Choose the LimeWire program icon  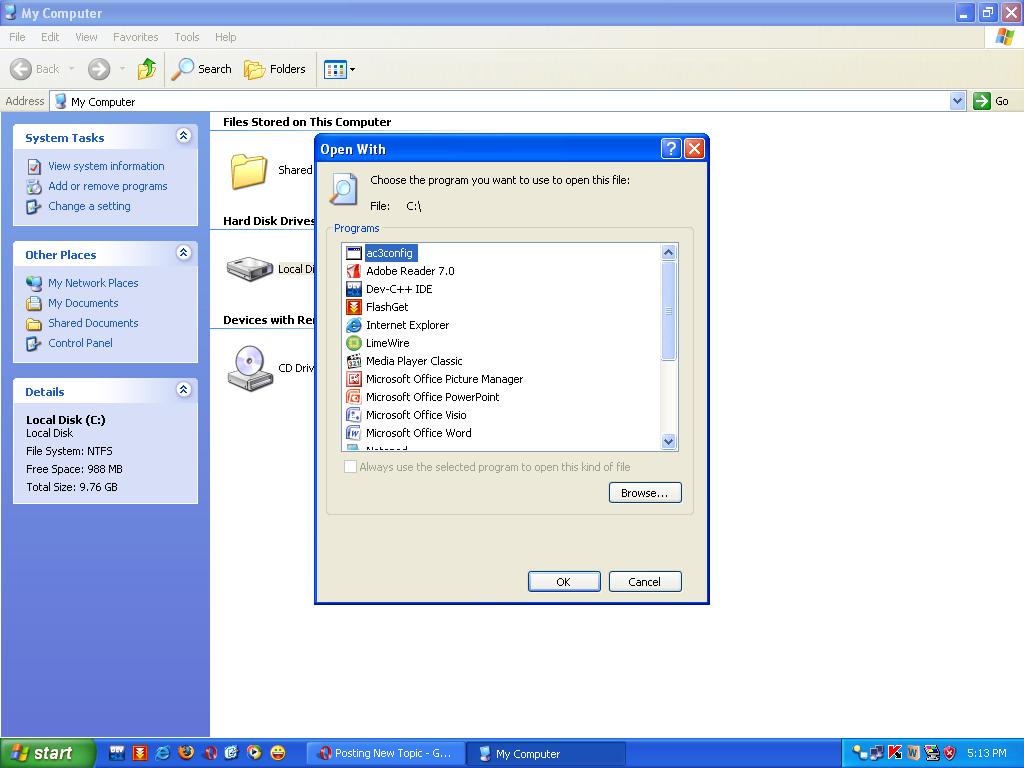point(353,343)
